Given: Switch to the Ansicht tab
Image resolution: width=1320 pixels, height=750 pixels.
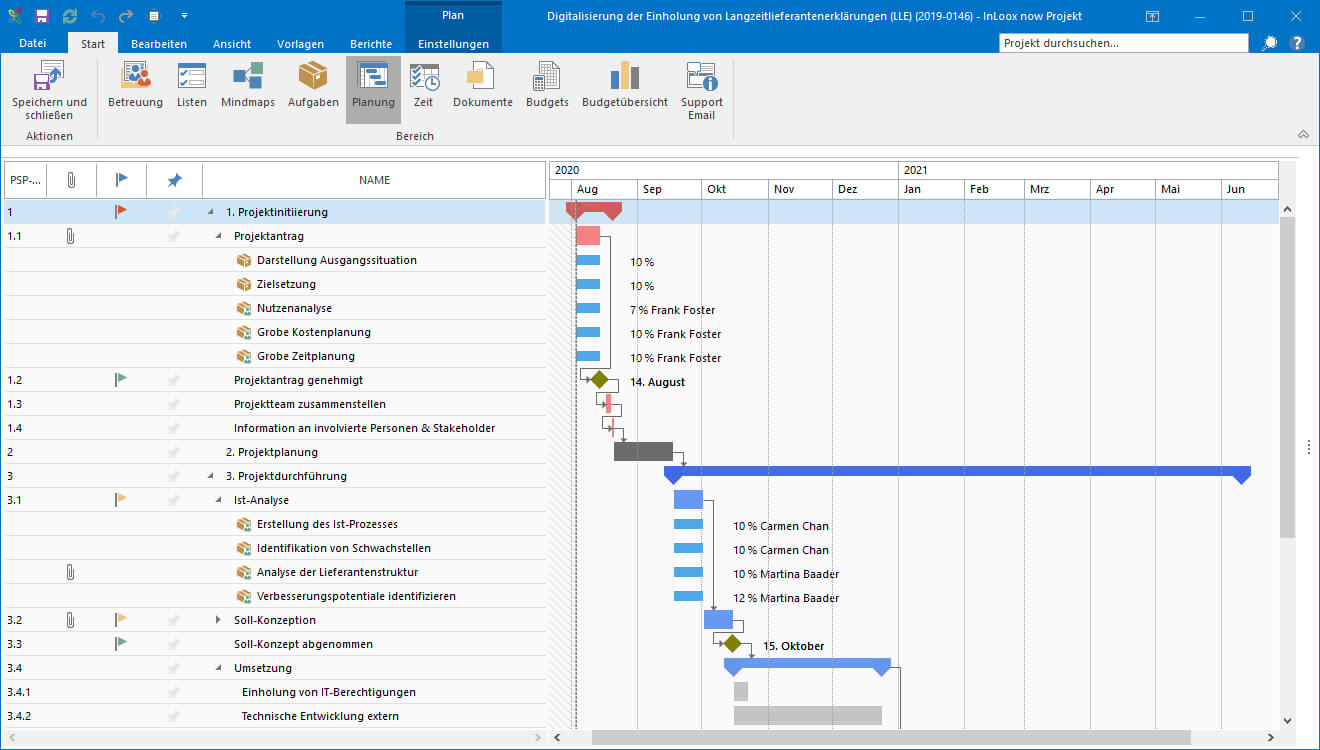Looking at the screenshot, I should click(232, 44).
